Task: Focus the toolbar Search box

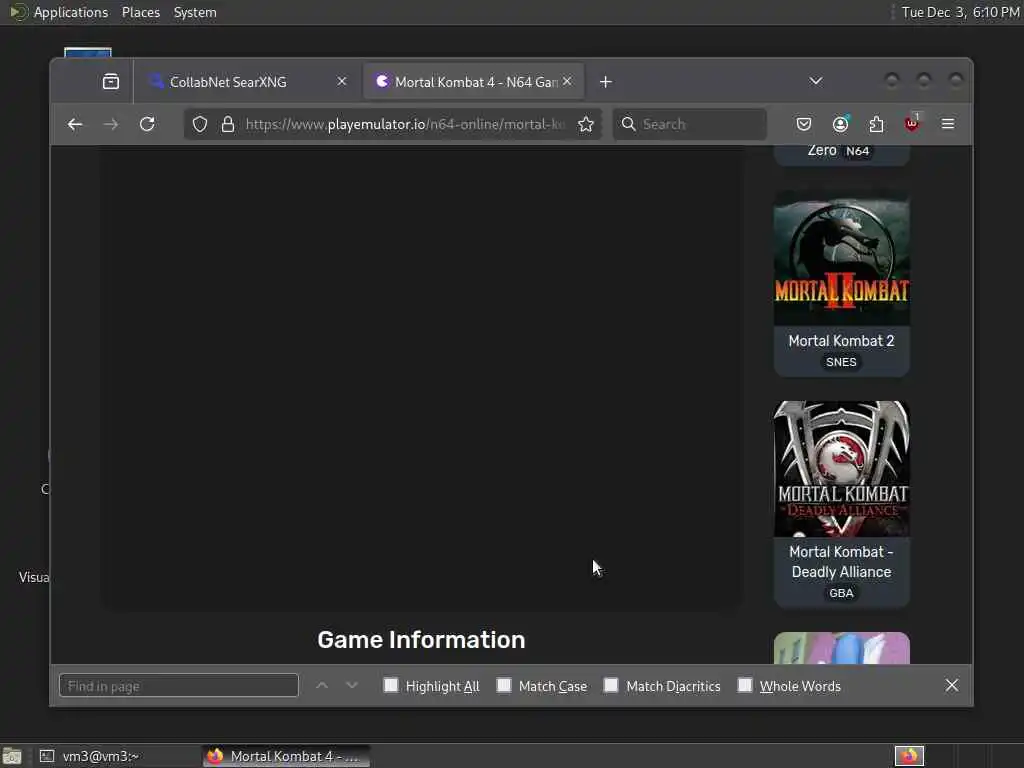Action: pos(690,124)
